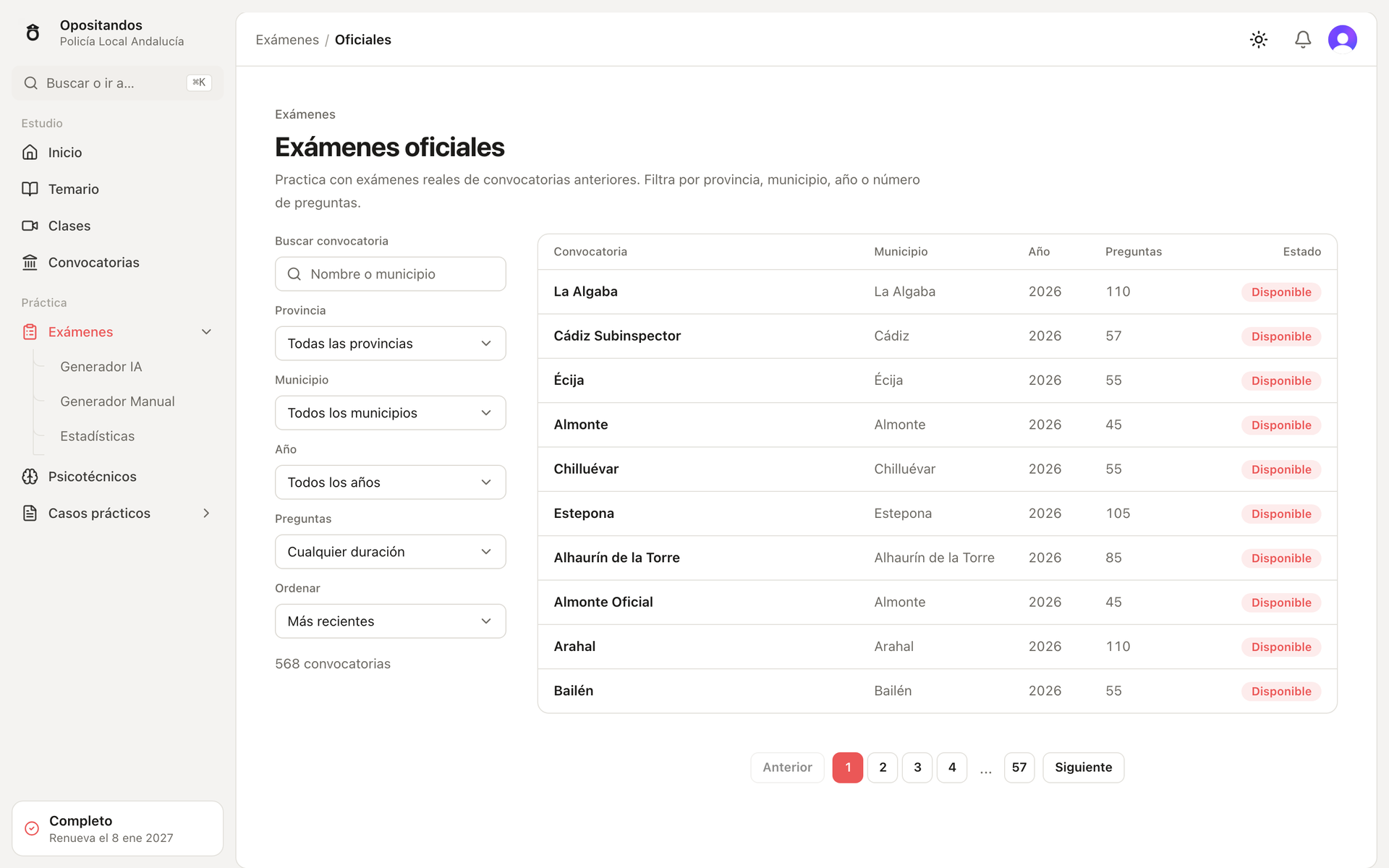
Task: Open Generador Manual in the sidebar
Action: [x=117, y=401]
